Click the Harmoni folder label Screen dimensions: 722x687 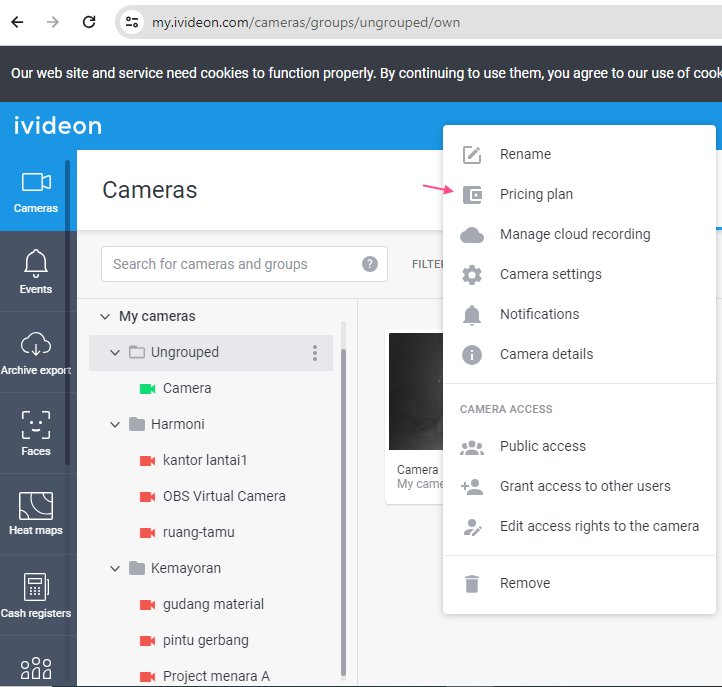[178, 425]
